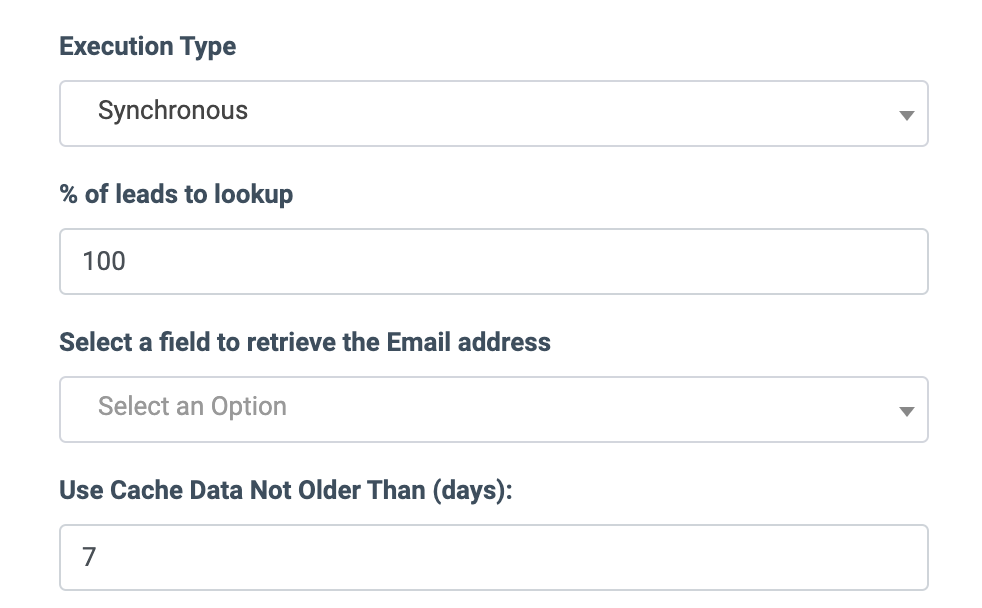Click empty space right of "7" value
This screenshot has height=608, width=982.
coord(500,557)
